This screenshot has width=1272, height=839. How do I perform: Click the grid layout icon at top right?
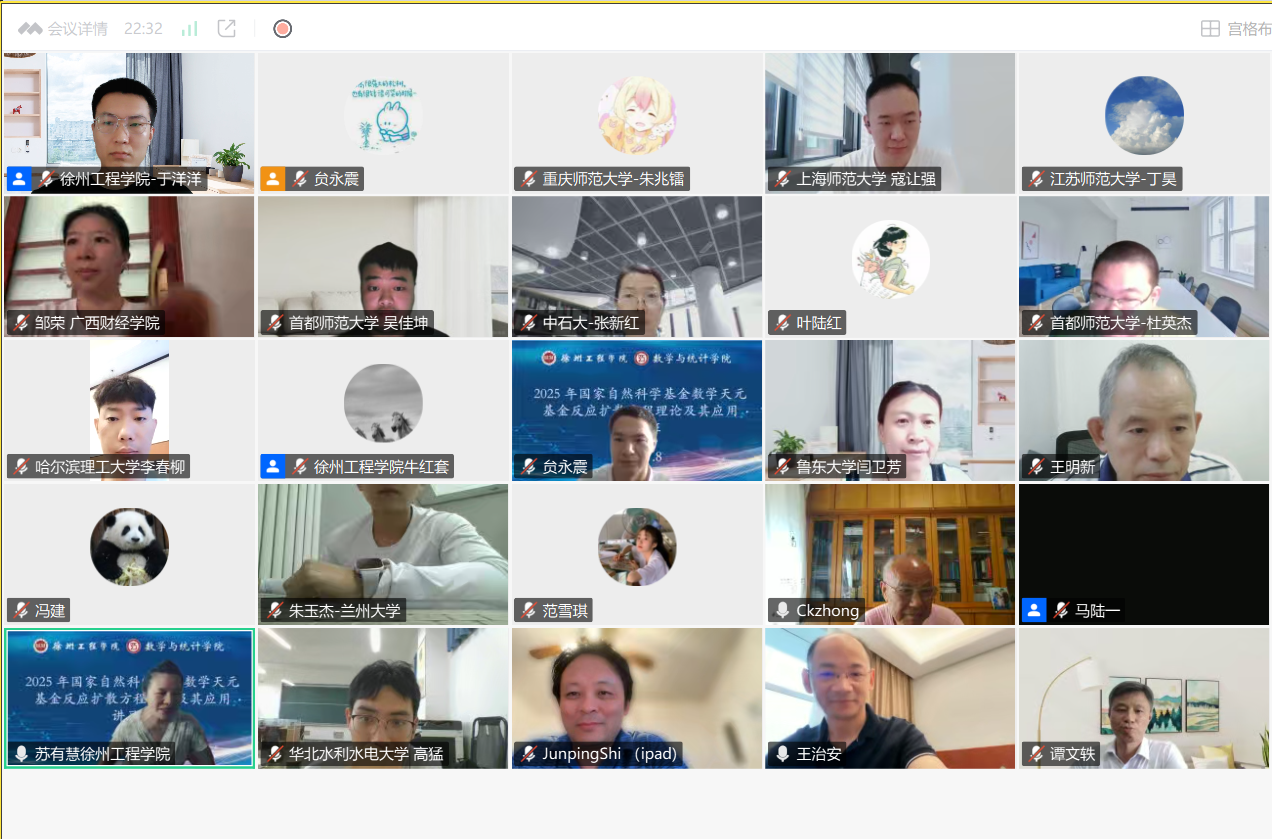coord(1210,29)
